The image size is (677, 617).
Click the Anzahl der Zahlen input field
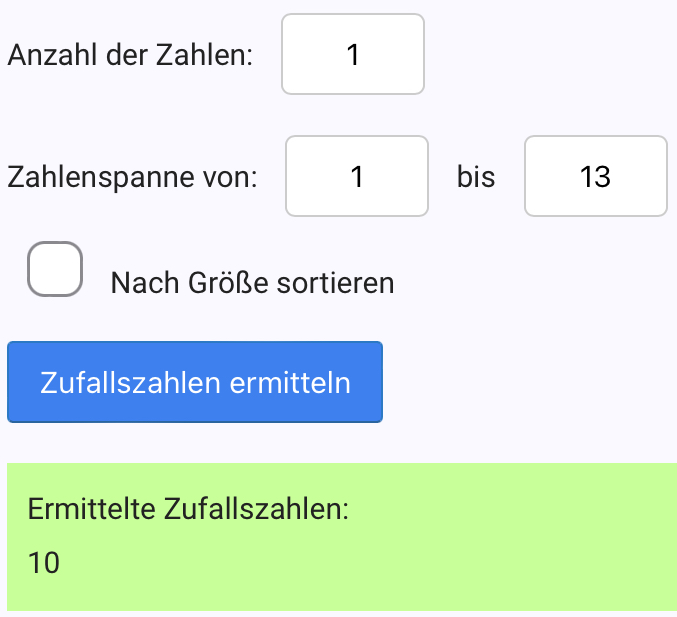point(353,54)
